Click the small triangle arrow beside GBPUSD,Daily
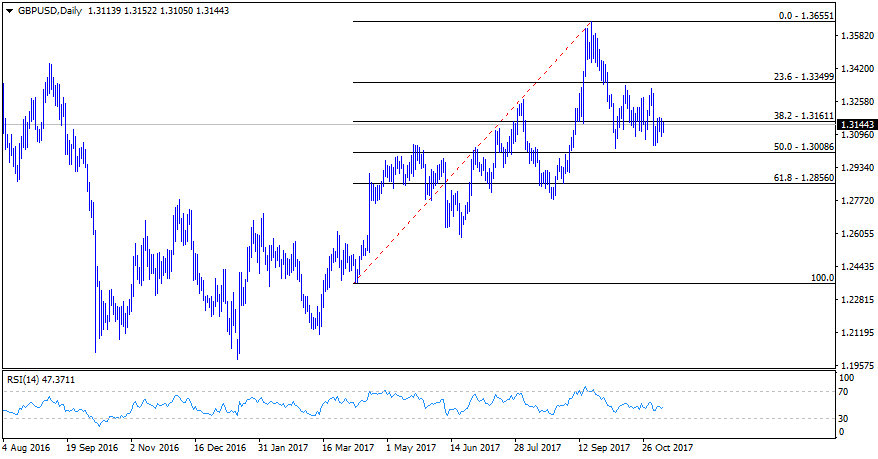Viewport: 878px width, 459px height. click(x=9, y=8)
